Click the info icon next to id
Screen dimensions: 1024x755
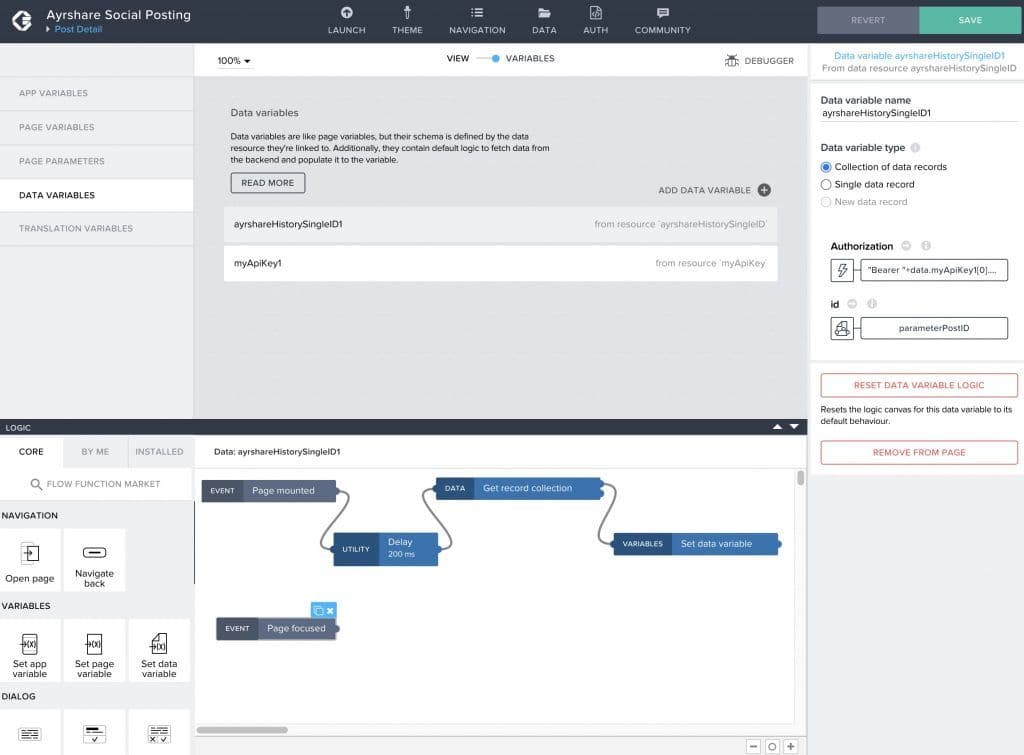(x=872, y=304)
